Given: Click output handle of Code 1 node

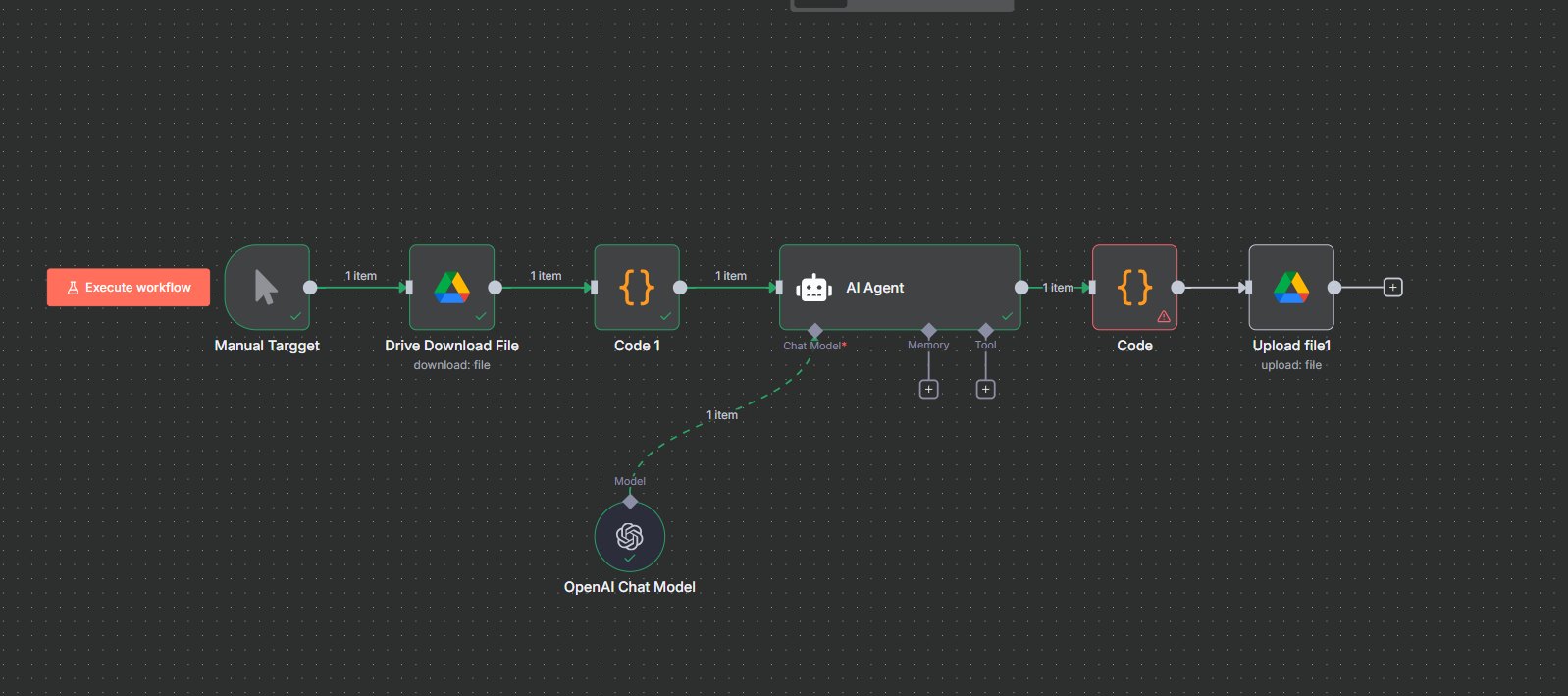Looking at the screenshot, I should pos(680,288).
